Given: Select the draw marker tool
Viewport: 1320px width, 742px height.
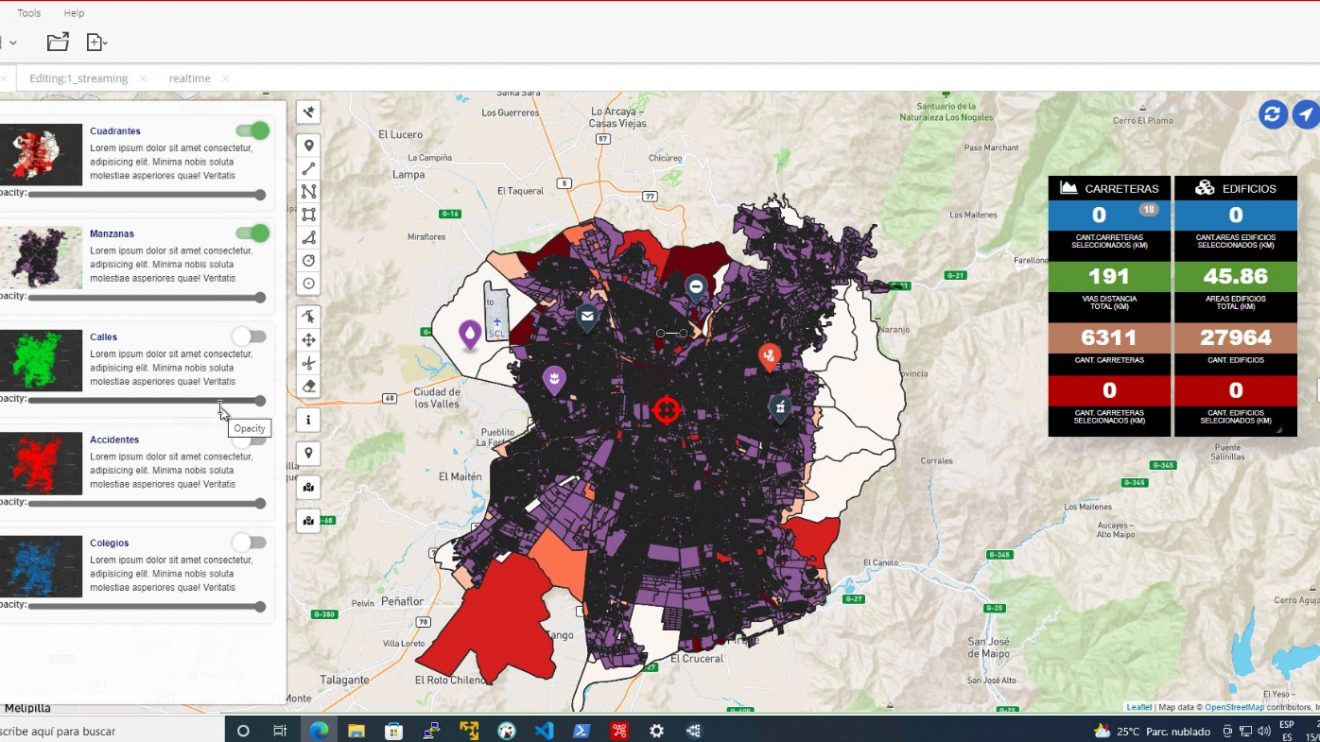Looking at the screenshot, I should coord(309,146).
